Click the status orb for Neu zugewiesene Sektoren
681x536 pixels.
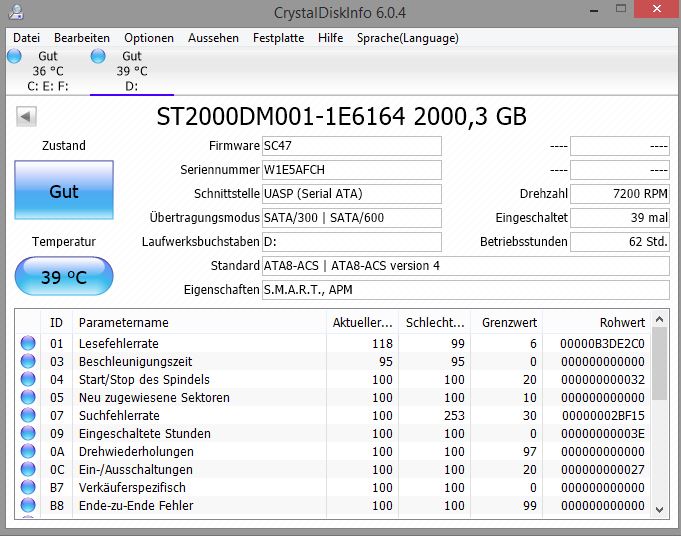28,397
